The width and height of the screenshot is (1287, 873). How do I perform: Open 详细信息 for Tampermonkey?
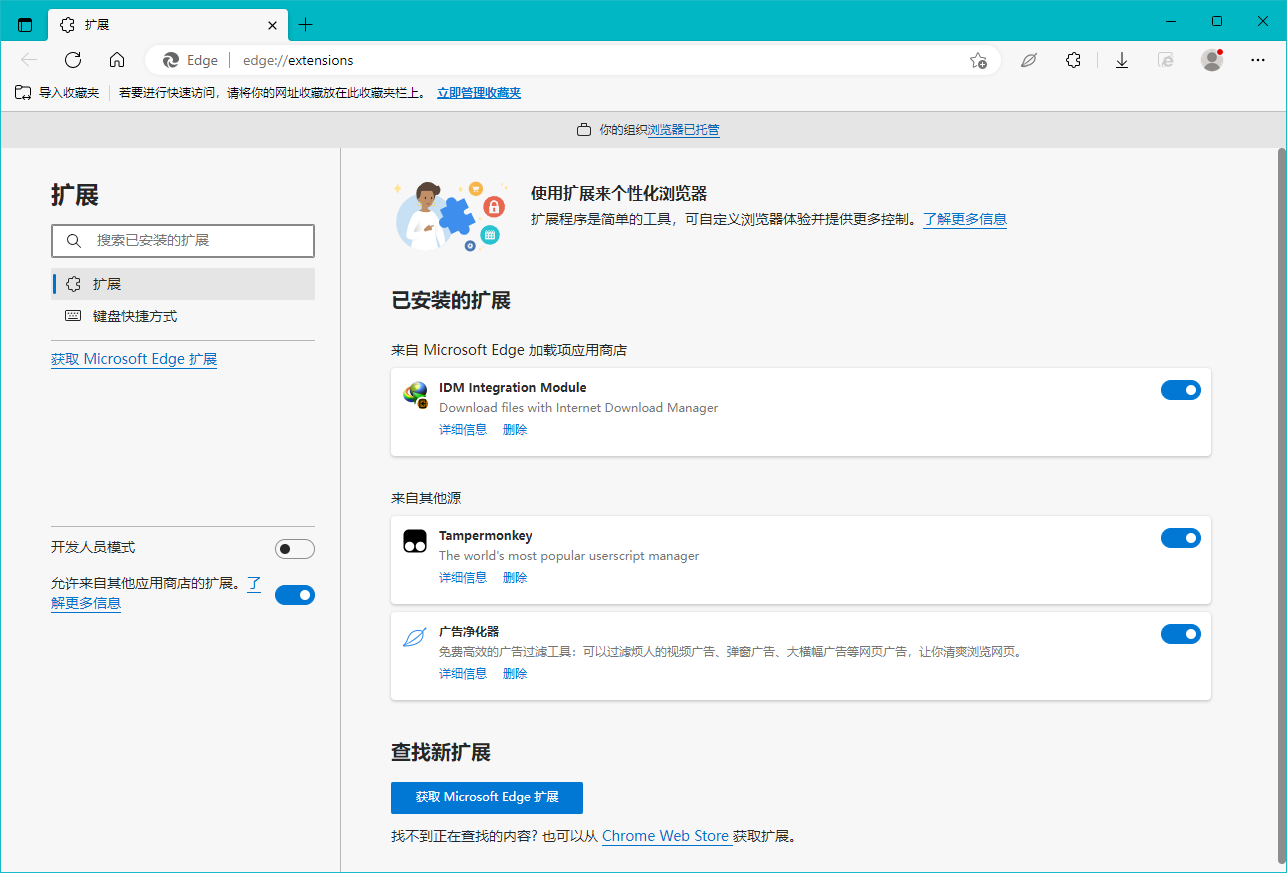point(463,578)
